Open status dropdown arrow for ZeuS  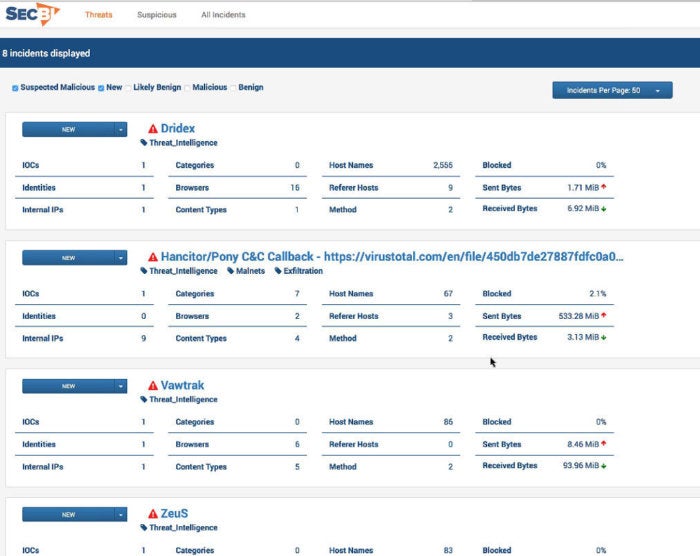[x=121, y=514]
